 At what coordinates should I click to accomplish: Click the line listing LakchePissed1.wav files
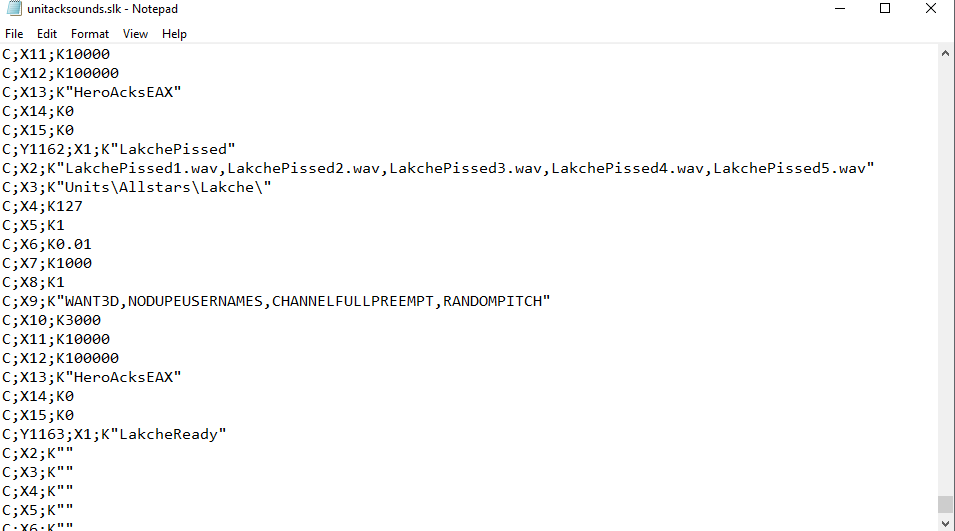click(x=438, y=168)
